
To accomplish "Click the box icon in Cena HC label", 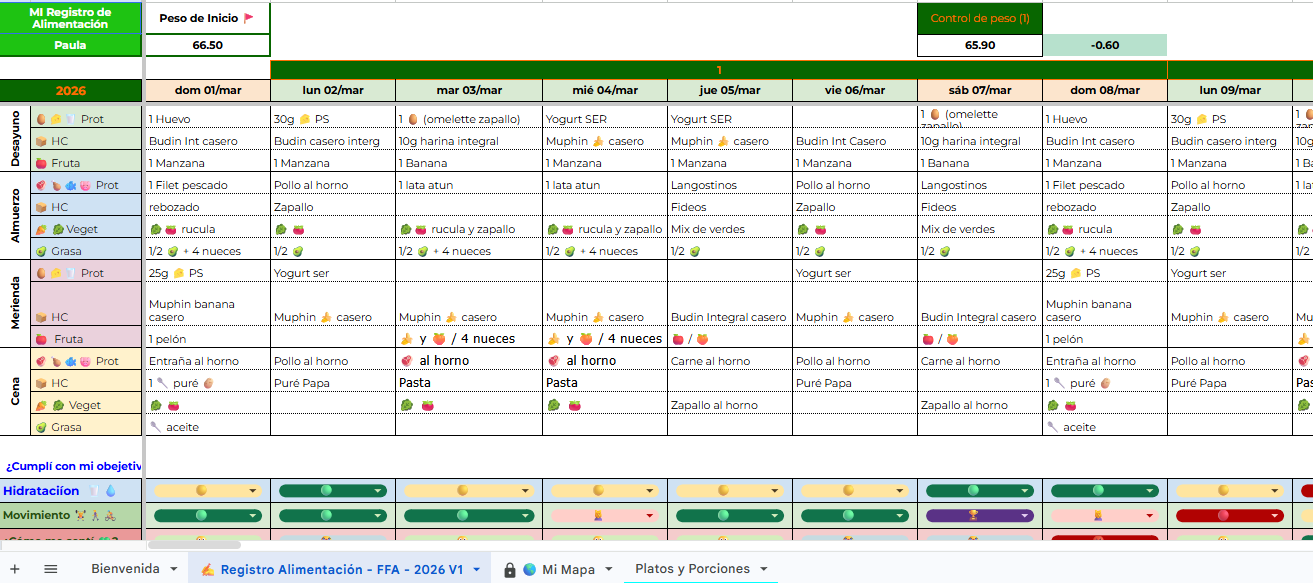I will tap(41, 383).
